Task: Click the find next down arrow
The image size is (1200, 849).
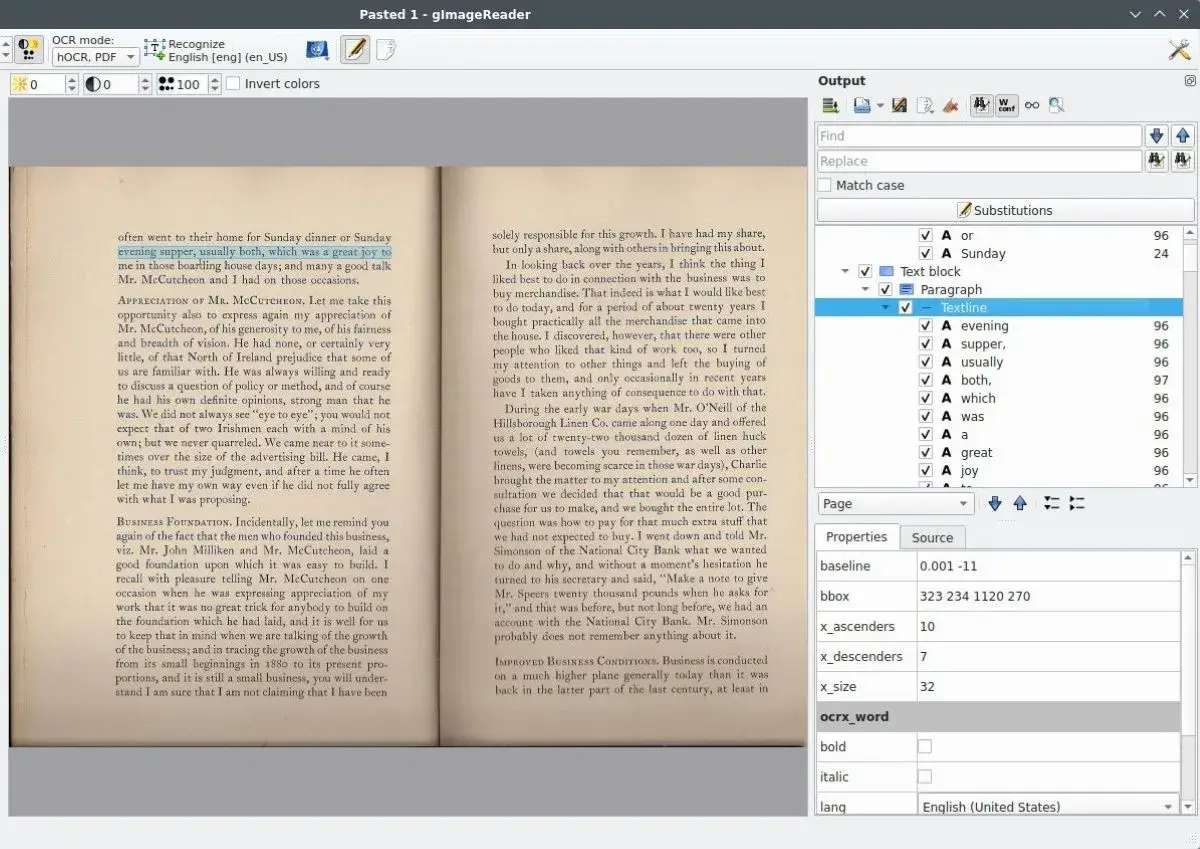Action: point(1157,136)
